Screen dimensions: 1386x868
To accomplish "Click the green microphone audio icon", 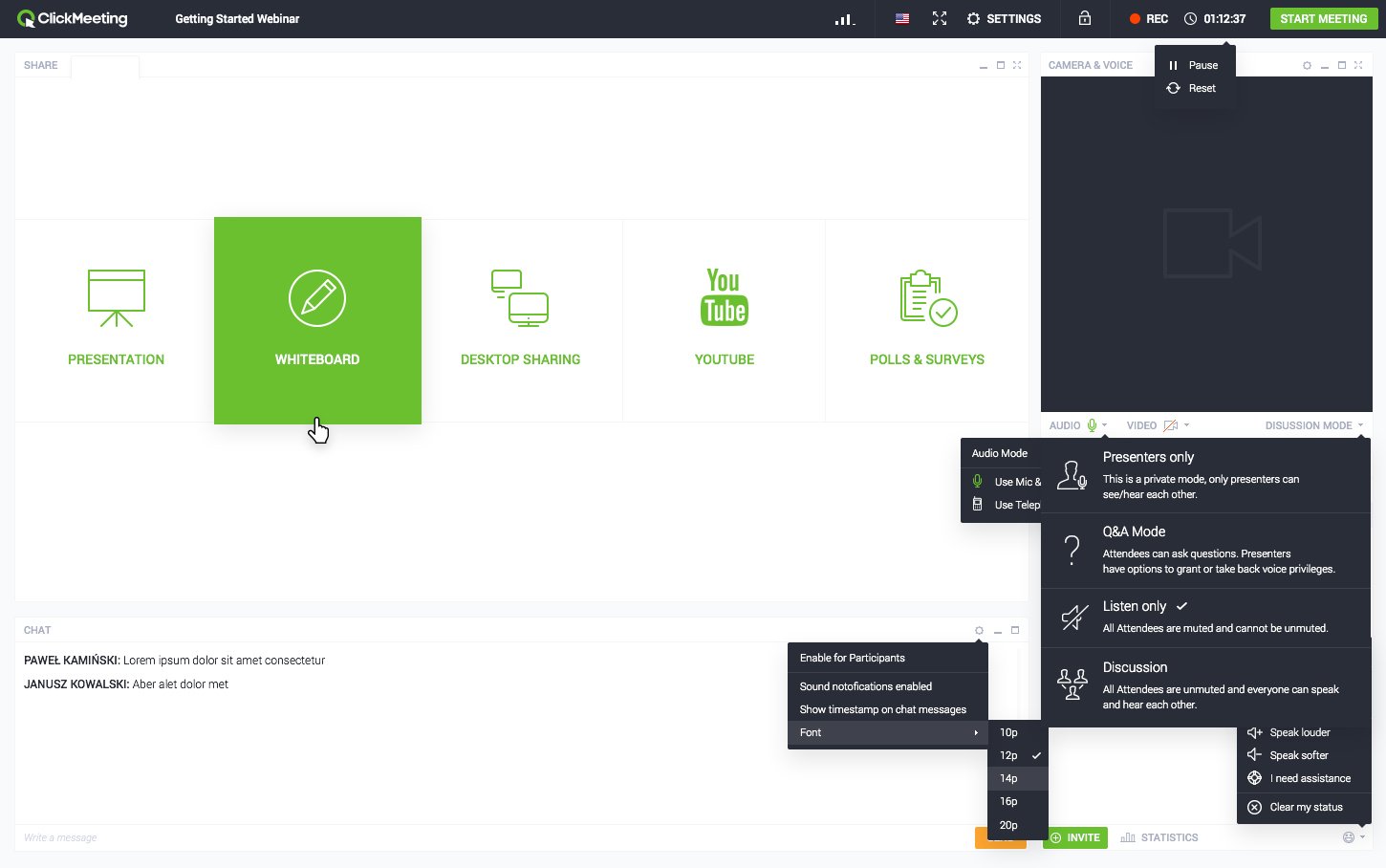I will point(1092,424).
